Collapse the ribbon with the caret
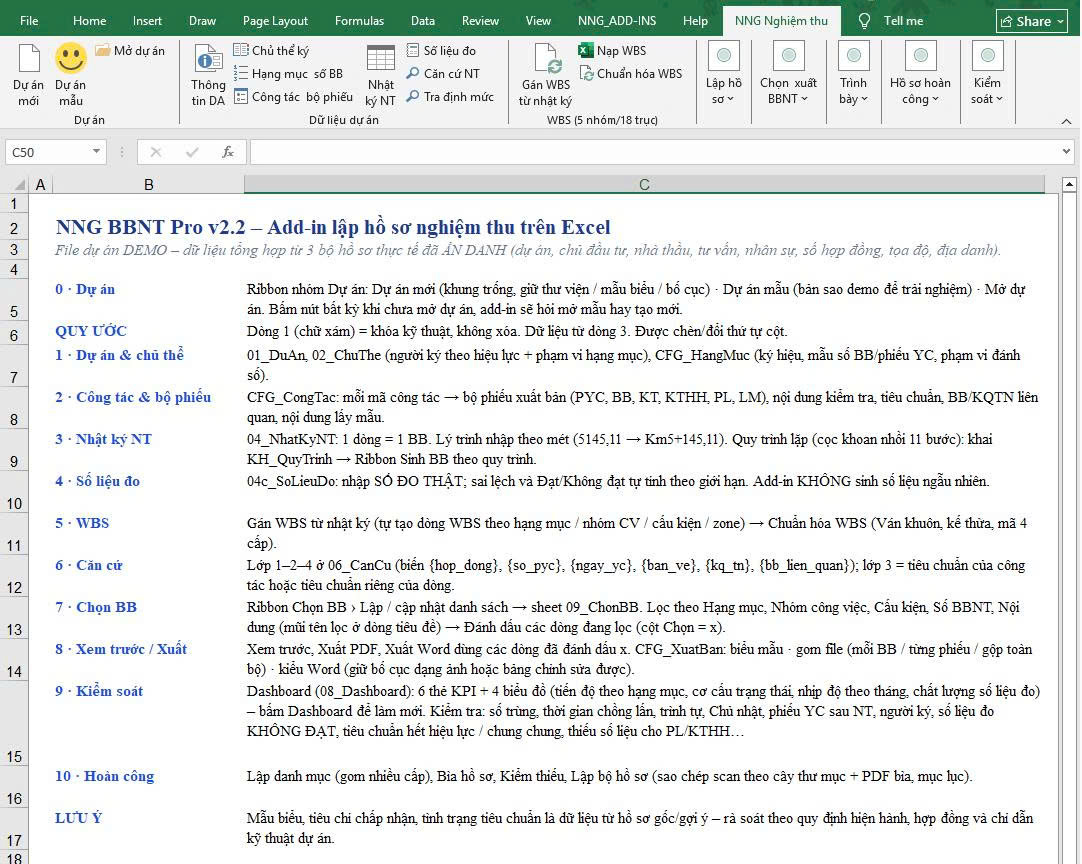 pos(1066,121)
